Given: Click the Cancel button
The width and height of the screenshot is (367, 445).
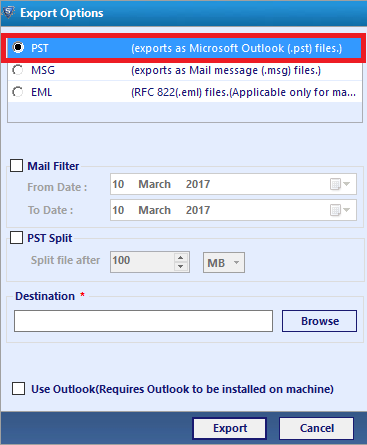Looking at the screenshot, I should coord(316,428).
